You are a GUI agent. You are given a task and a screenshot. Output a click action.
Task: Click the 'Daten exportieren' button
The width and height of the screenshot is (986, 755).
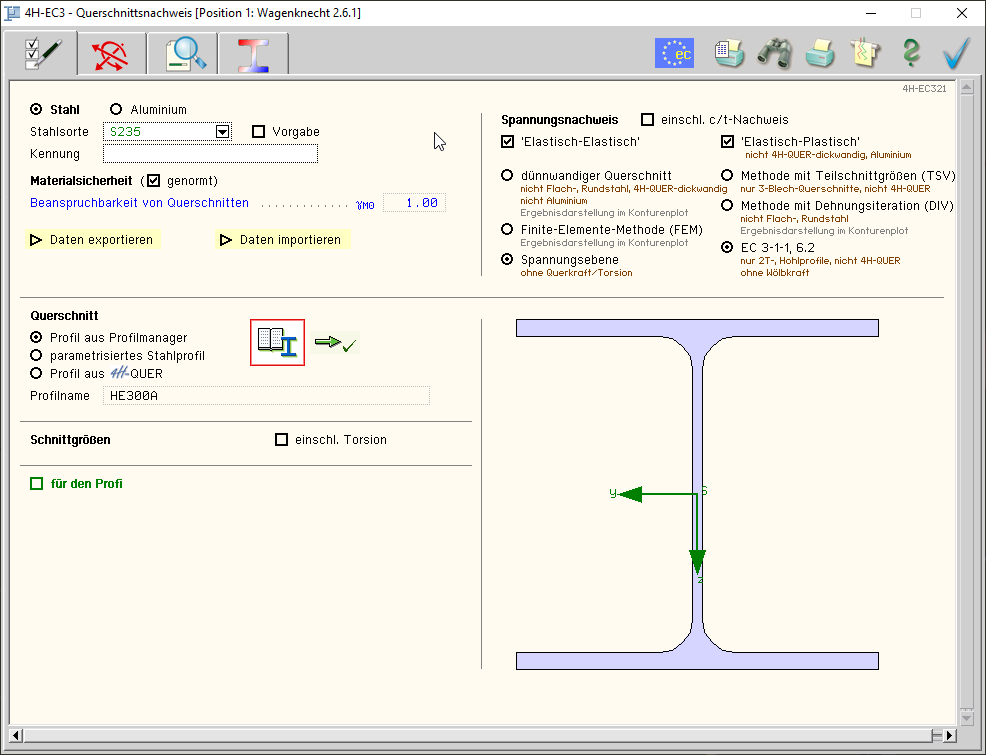coord(92,240)
